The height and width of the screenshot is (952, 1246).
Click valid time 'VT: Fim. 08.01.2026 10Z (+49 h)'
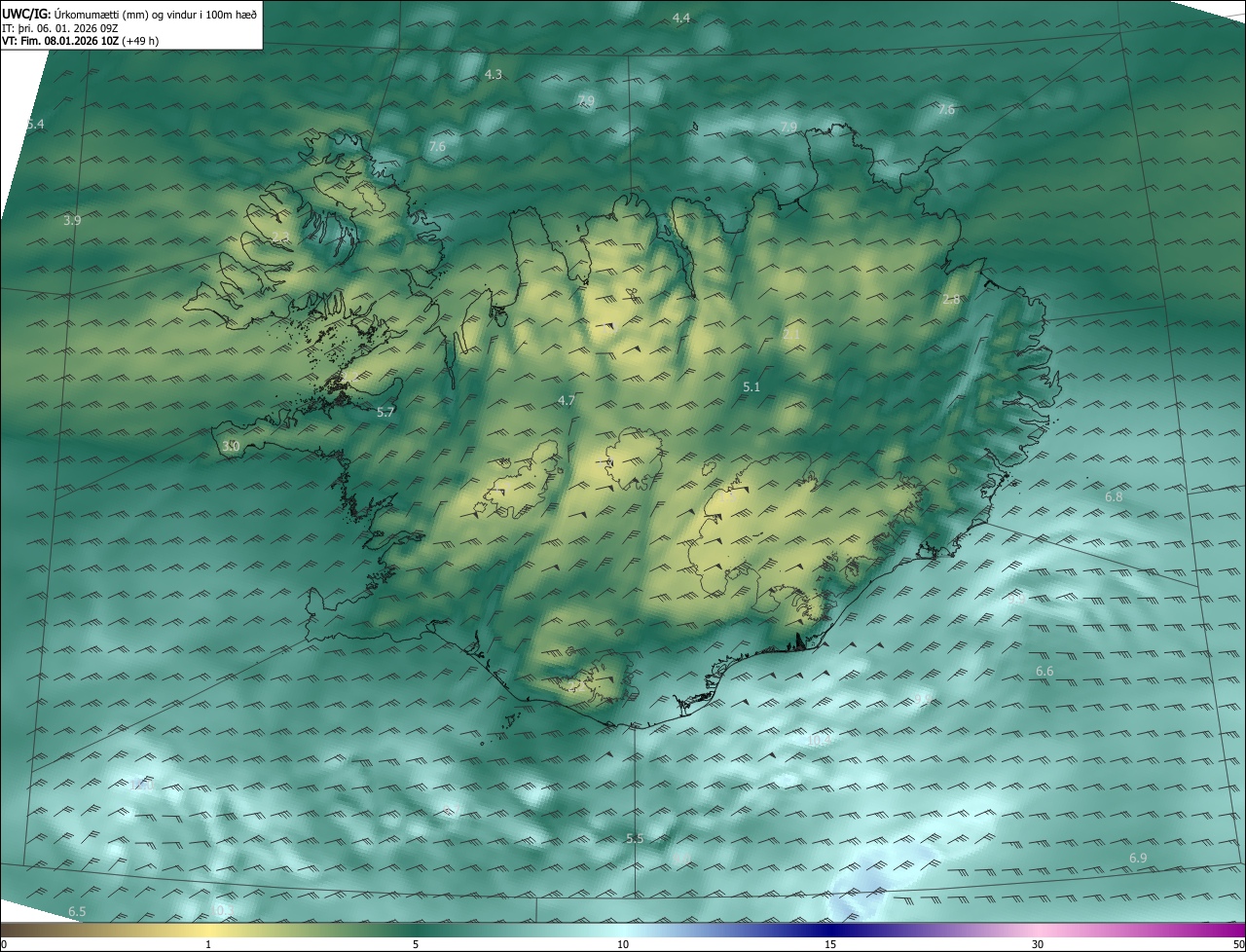tap(82, 41)
